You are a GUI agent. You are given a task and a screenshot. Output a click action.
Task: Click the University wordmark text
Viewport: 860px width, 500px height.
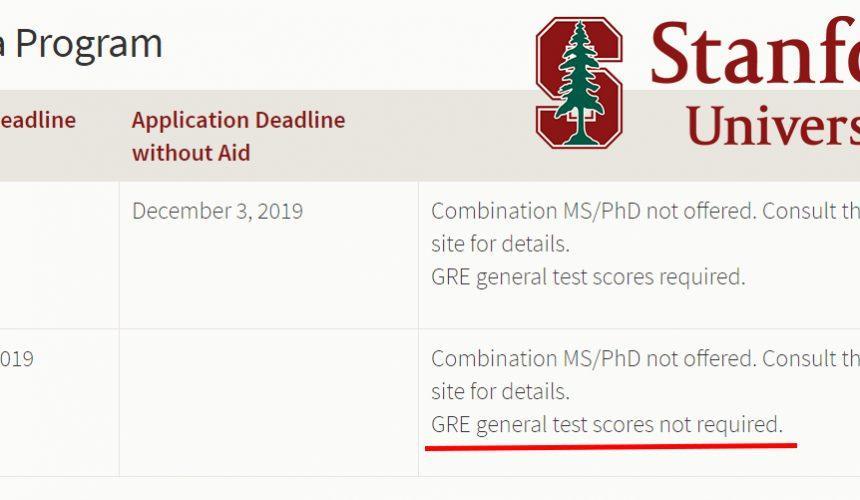tap(773, 125)
